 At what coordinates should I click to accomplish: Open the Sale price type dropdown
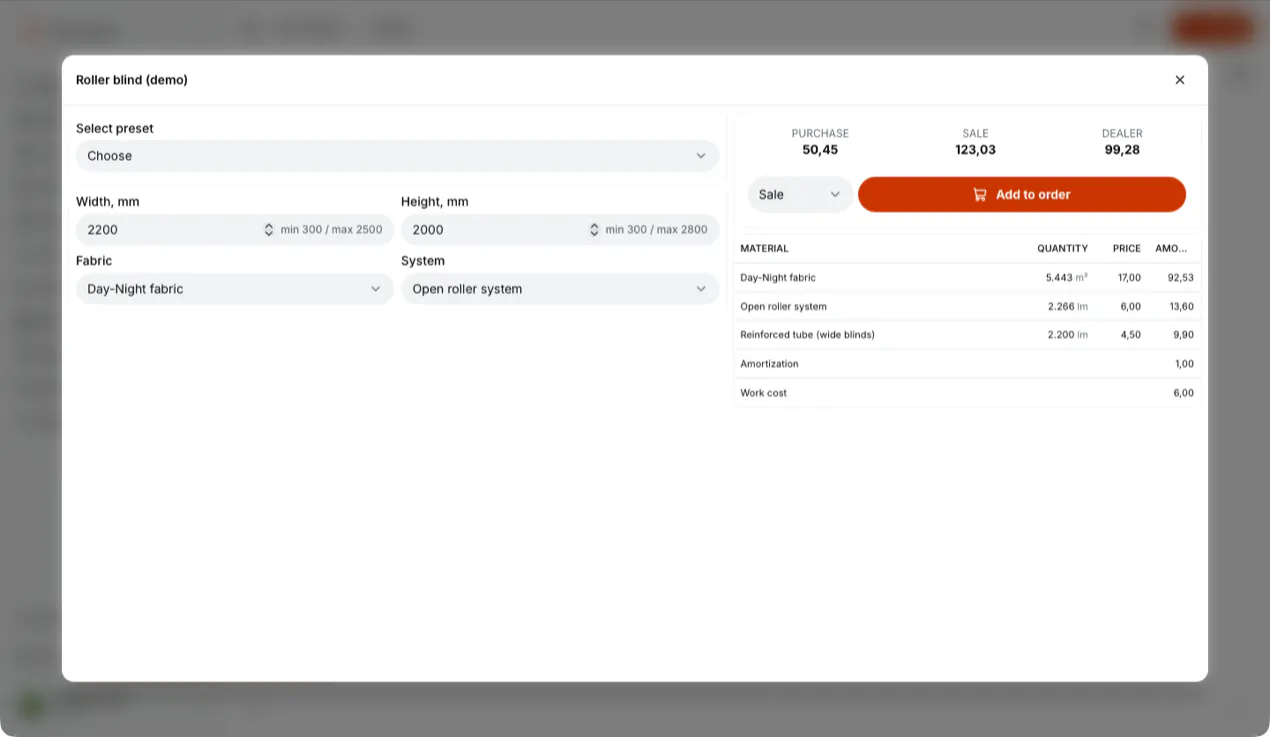point(800,194)
